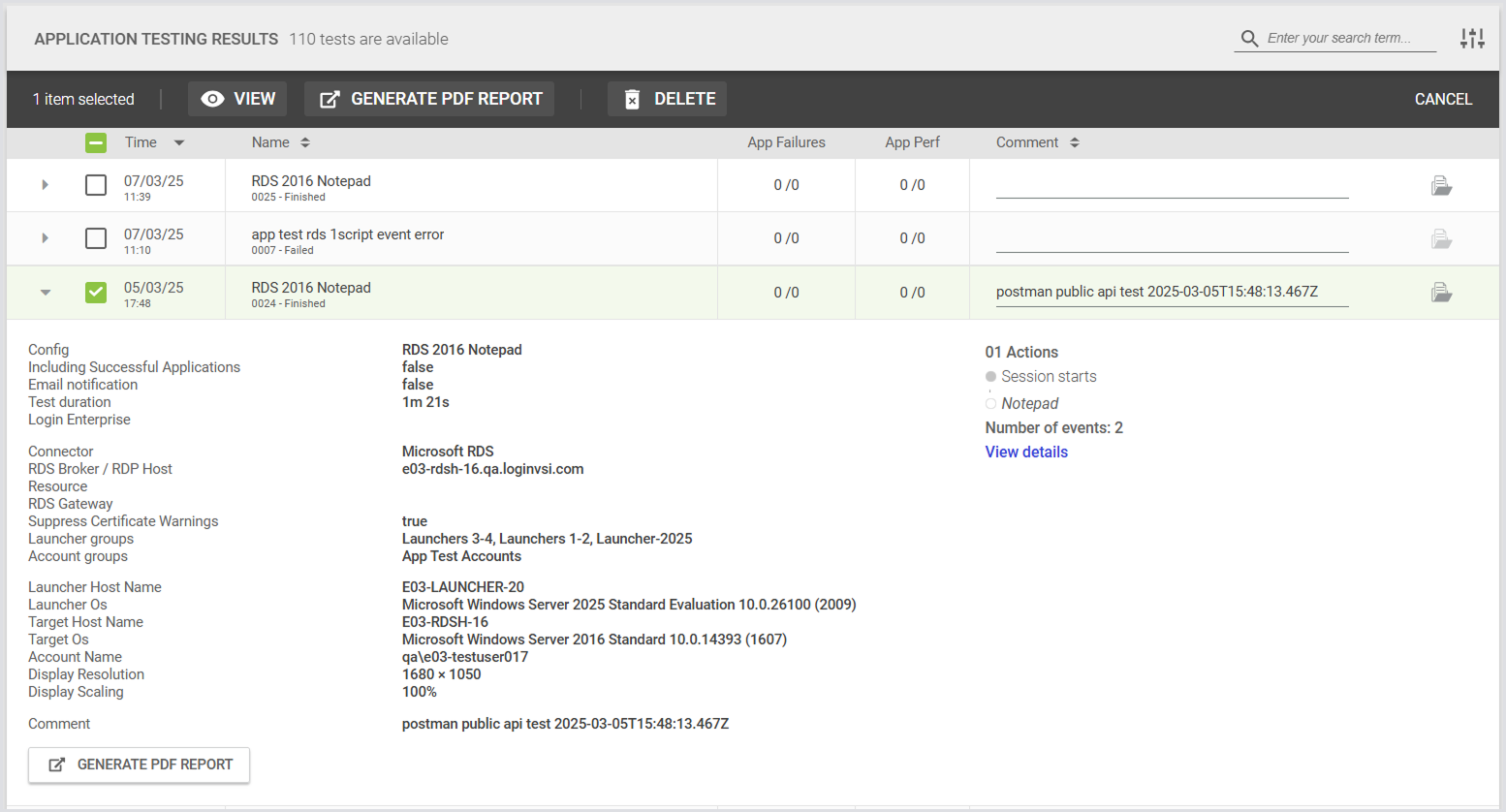Select checkbox for app test rds row
This screenshot has height=812, width=1506.
click(x=95, y=238)
